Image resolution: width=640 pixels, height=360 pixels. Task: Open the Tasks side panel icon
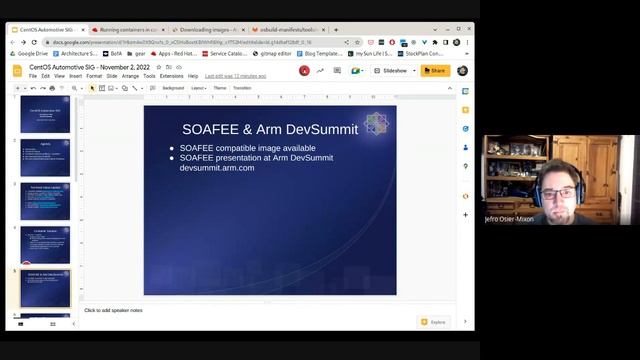[x=465, y=129]
